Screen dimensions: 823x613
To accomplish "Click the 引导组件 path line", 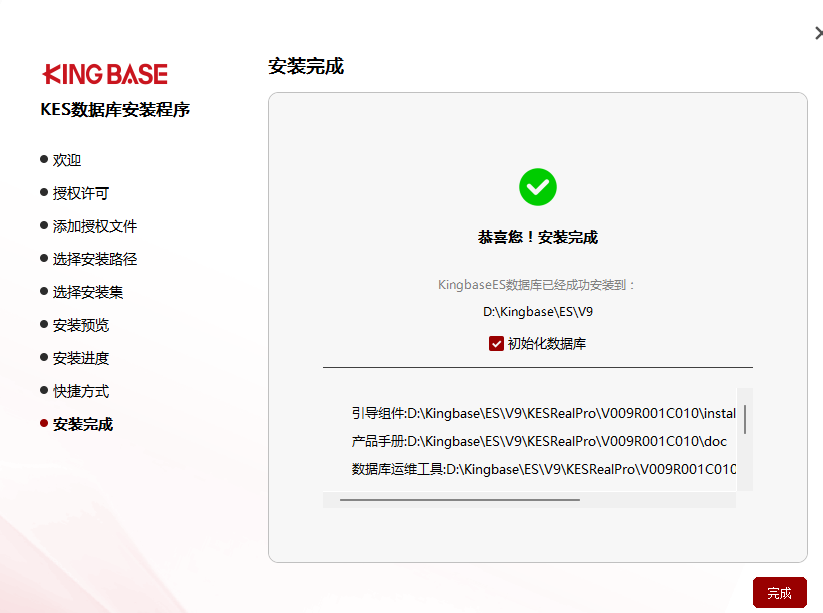I will point(543,414).
